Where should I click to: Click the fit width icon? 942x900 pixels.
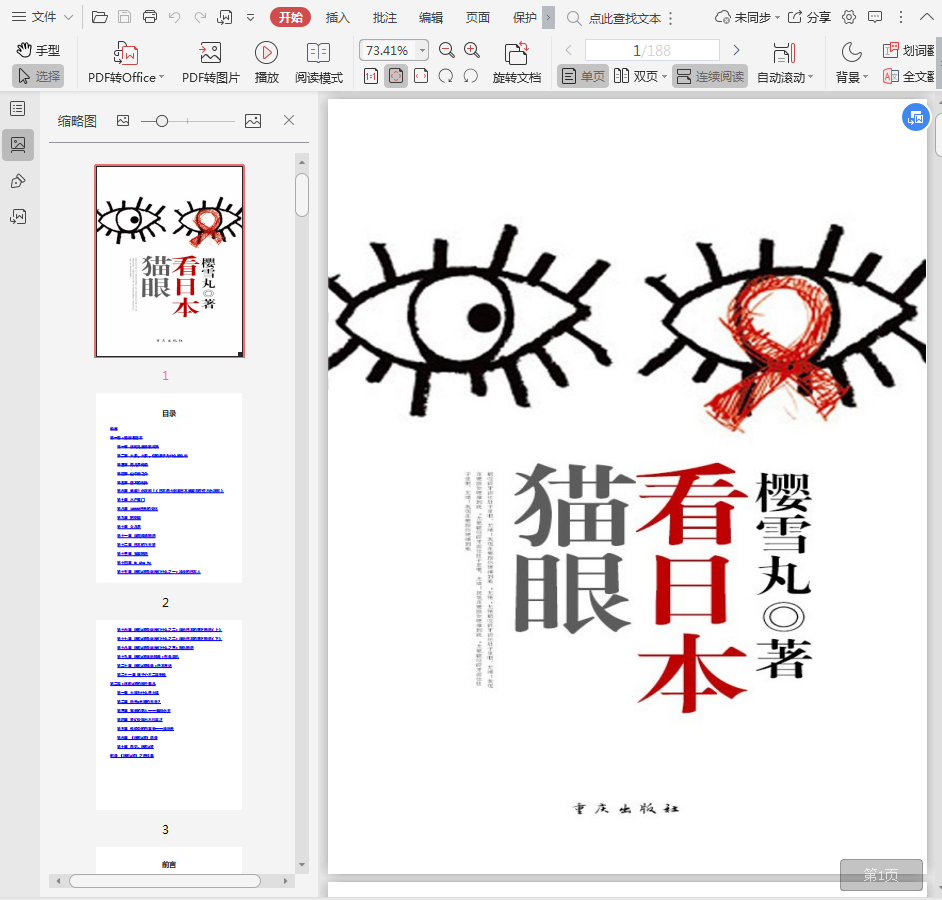[x=421, y=76]
